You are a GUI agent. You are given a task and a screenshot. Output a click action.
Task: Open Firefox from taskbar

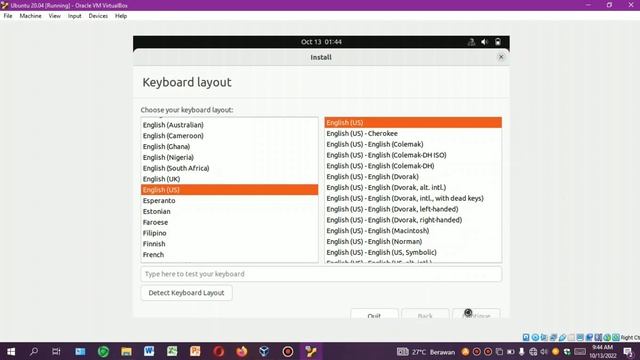[x=242, y=351]
